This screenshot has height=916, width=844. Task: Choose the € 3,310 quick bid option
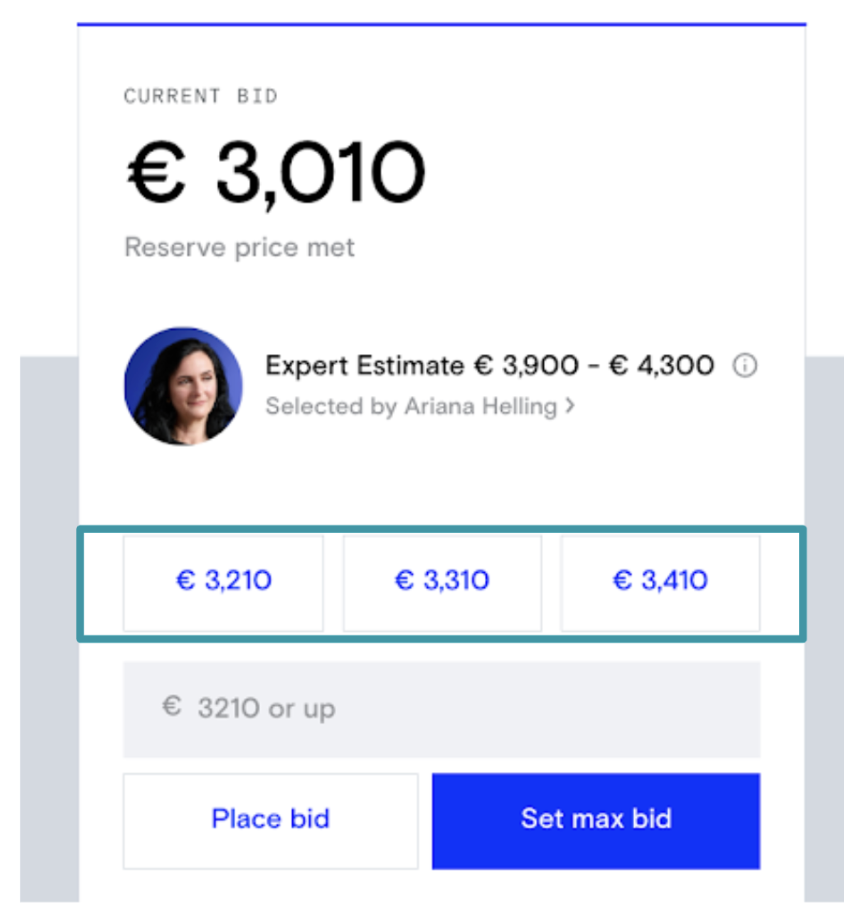tap(442, 581)
